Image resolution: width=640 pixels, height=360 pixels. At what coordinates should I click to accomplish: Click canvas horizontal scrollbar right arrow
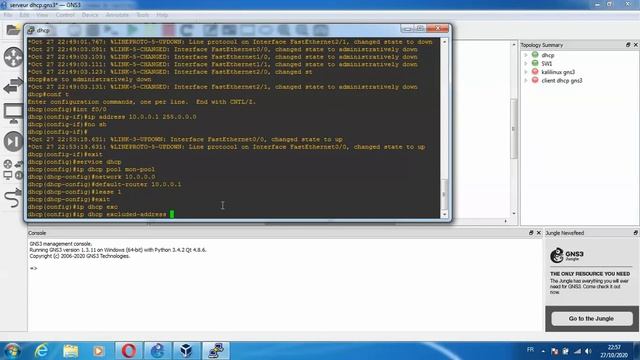point(506,221)
